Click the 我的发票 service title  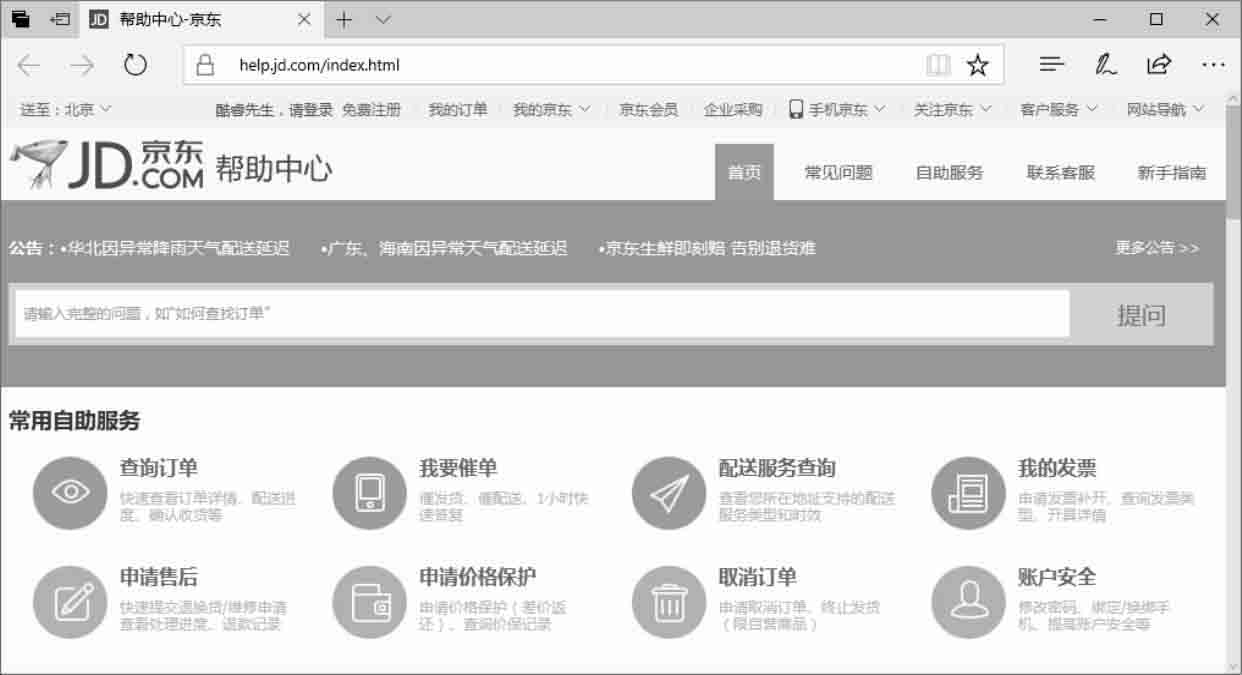pos(1057,468)
